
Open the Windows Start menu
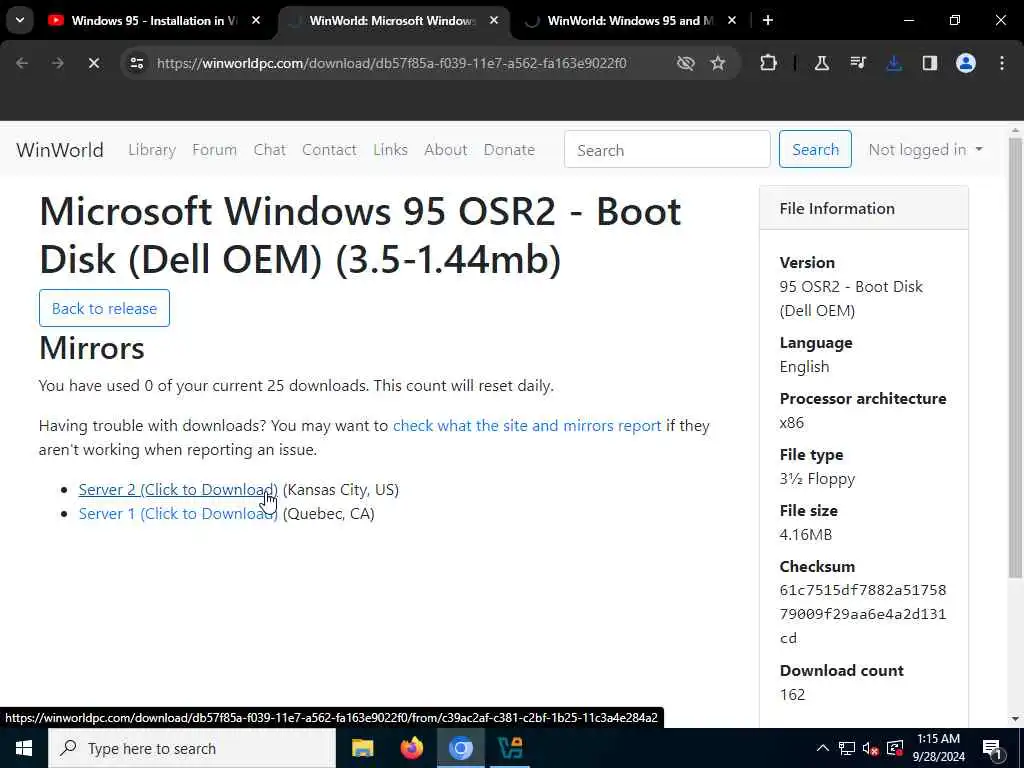click(24, 748)
